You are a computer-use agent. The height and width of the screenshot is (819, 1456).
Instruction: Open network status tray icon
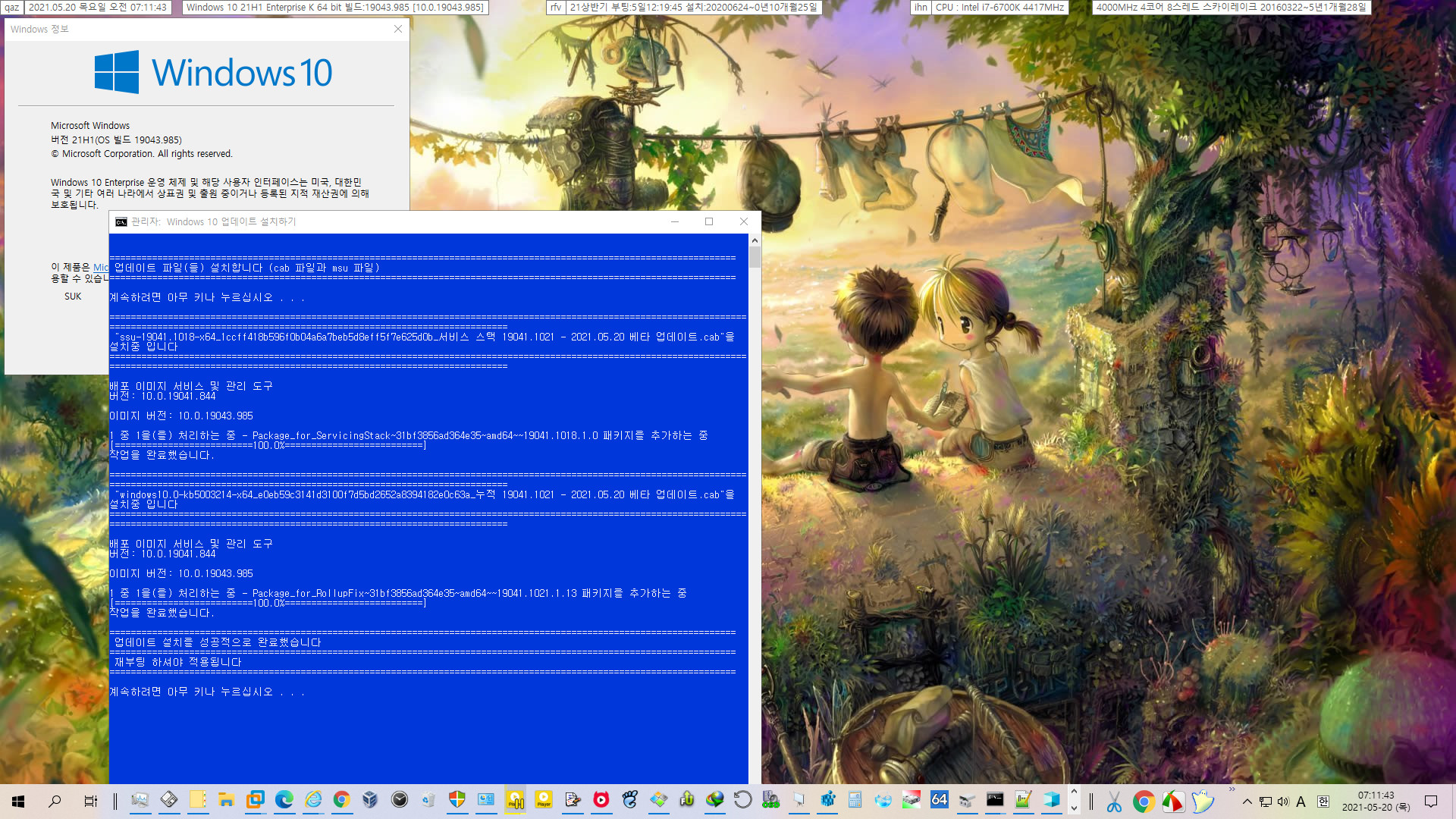click(x=1266, y=802)
